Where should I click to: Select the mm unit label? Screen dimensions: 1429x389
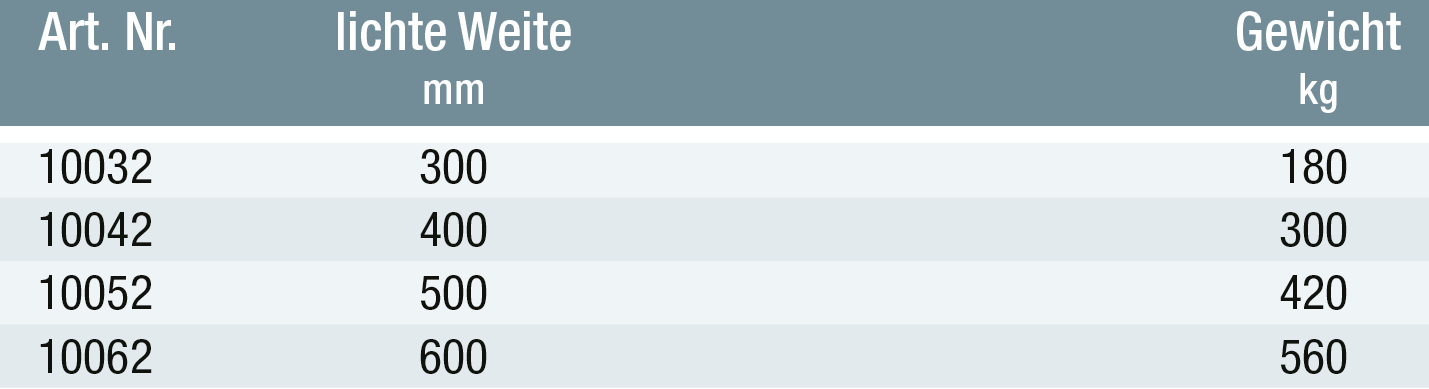coord(454,91)
